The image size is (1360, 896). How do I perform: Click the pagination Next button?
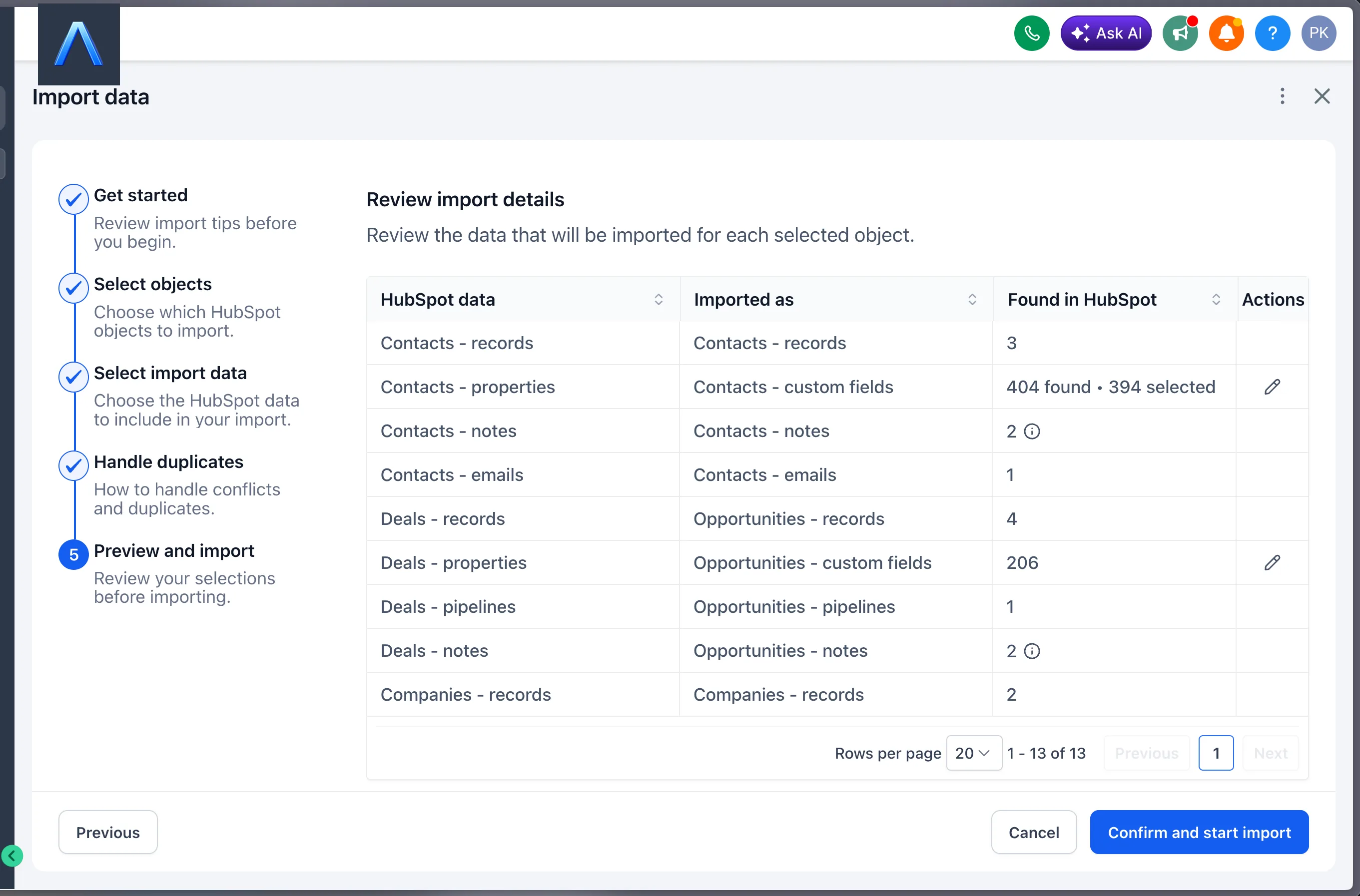[x=1270, y=753]
